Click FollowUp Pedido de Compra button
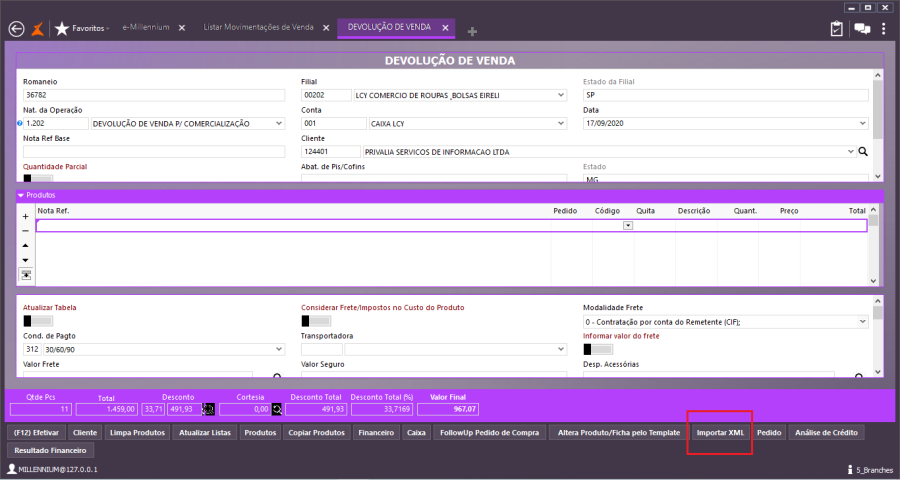Image resolution: width=900 pixels, height=480 pixels. 490,432
